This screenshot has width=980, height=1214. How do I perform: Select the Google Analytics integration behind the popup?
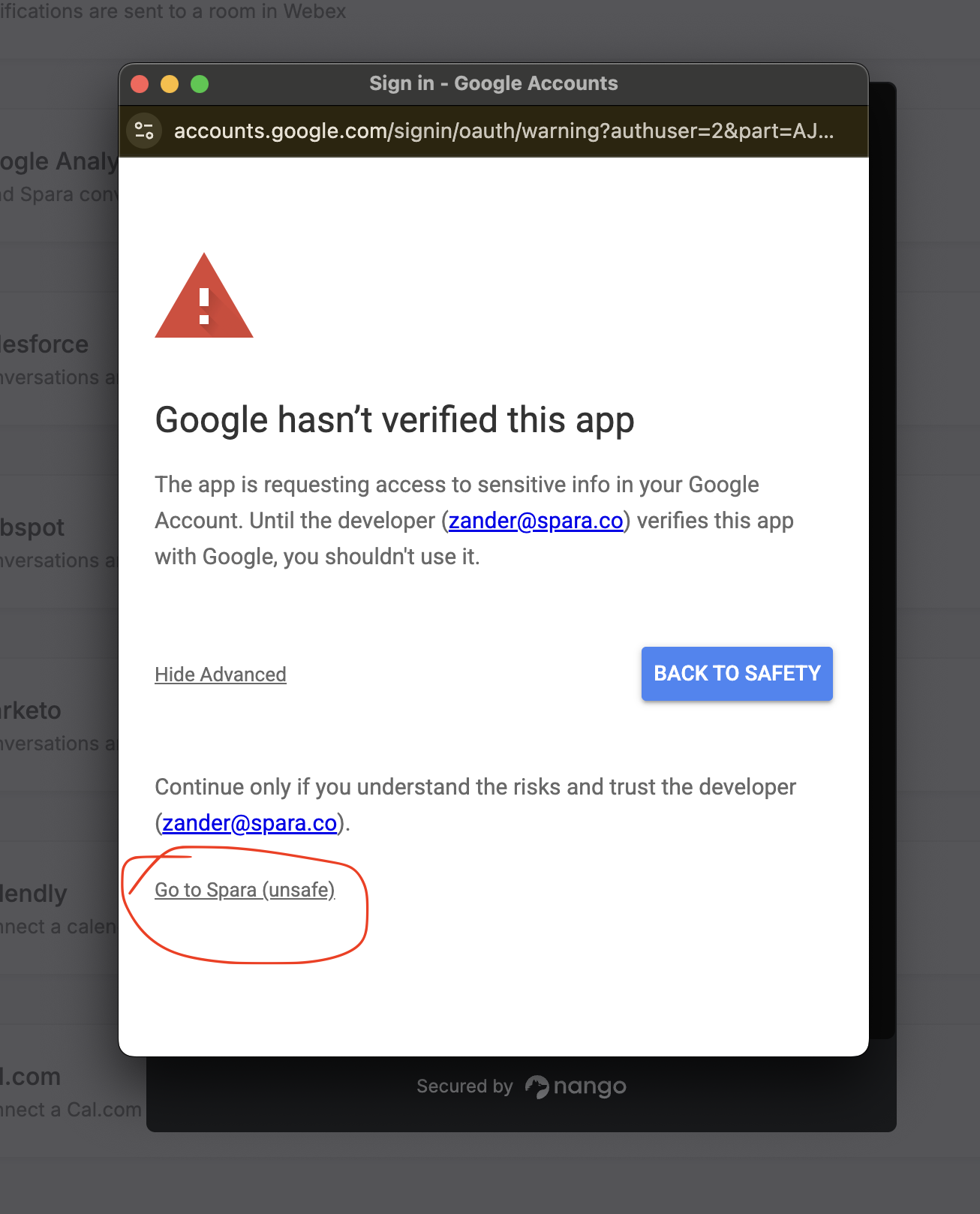(x=59, y=161)
